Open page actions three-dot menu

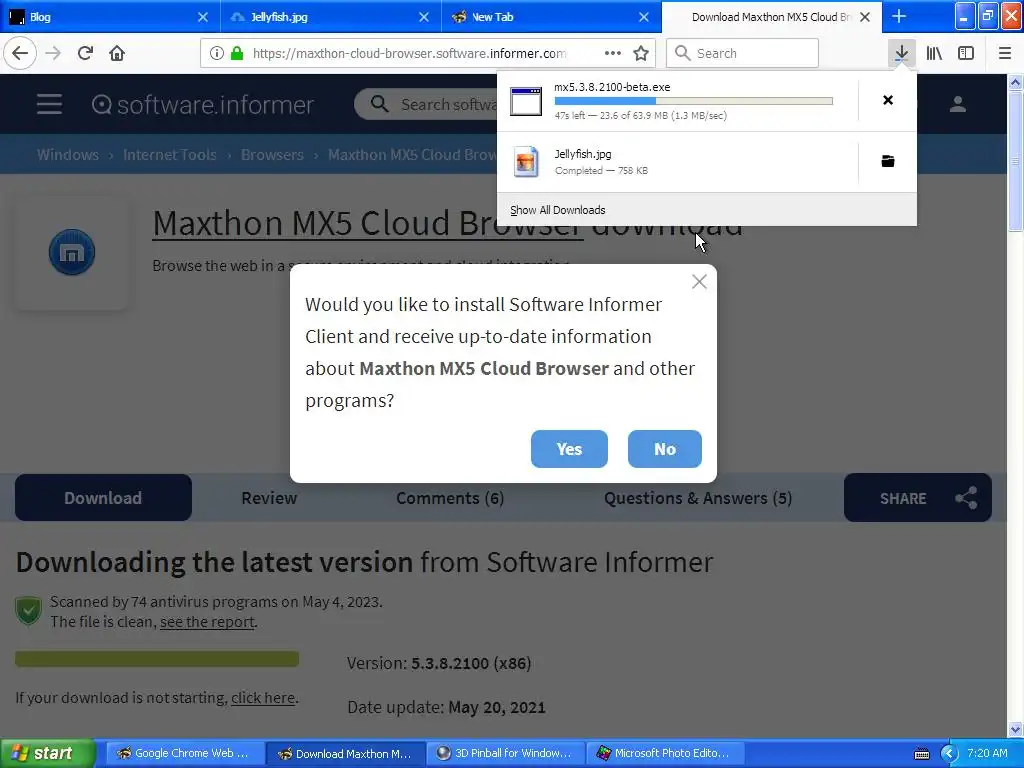pyautogui.click(x=613, y=53)
